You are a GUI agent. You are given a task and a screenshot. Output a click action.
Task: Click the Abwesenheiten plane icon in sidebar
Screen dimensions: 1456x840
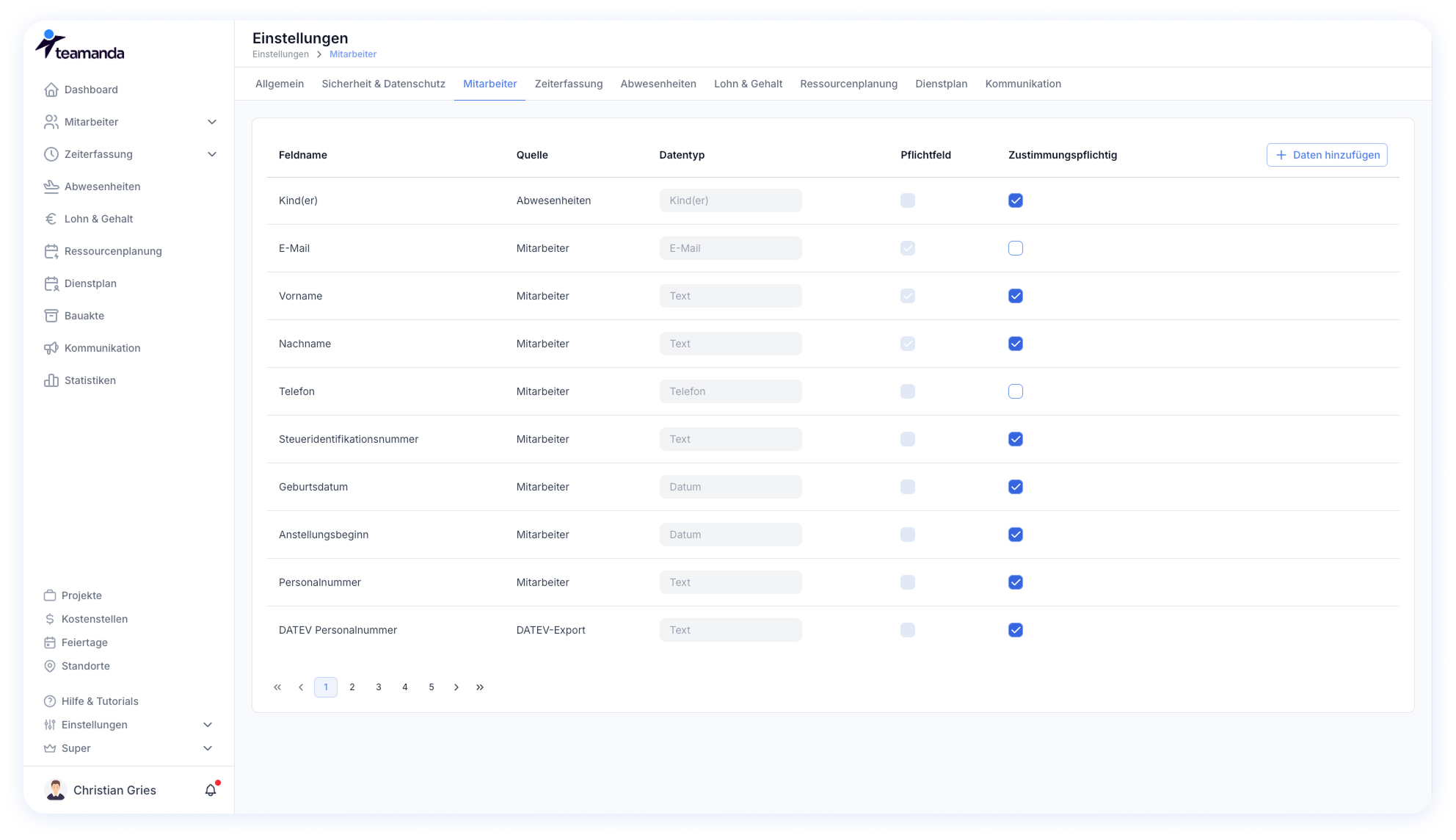click(51, 187)
